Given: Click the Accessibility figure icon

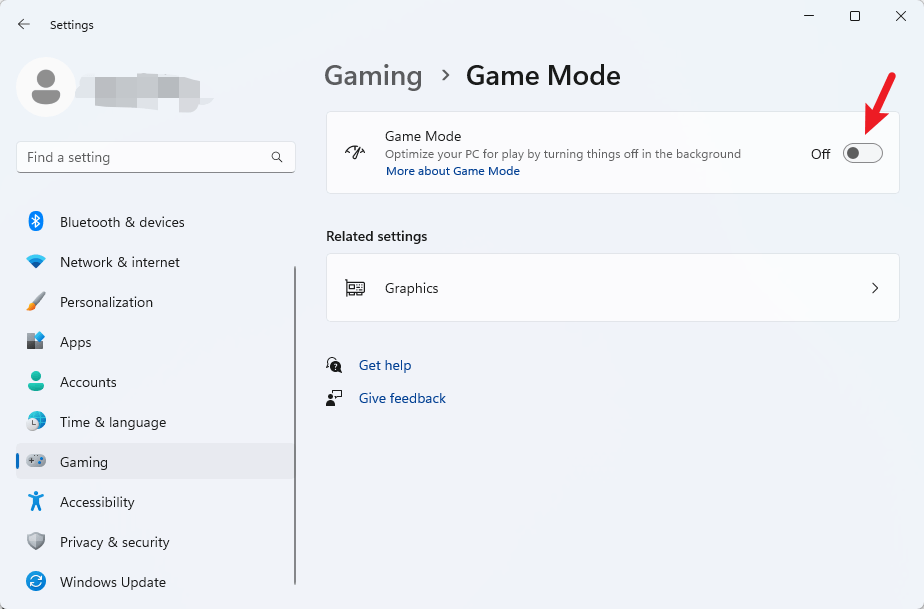Looking at the screenshot, I should [36, 502].
